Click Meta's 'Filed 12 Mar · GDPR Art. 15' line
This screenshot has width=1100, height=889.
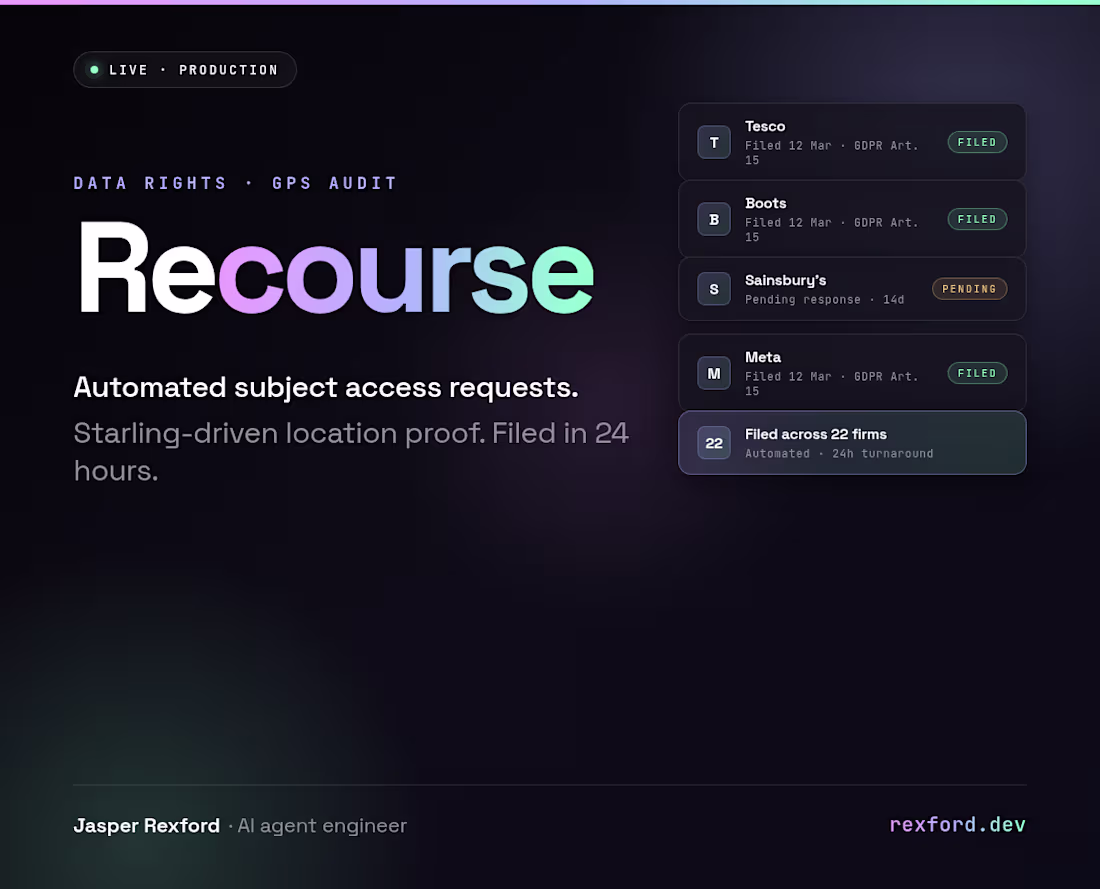coord(832,384)
